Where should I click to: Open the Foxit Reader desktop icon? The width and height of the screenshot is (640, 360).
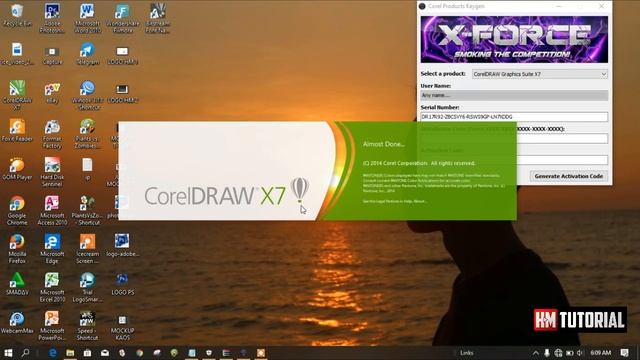coord(17,131)
